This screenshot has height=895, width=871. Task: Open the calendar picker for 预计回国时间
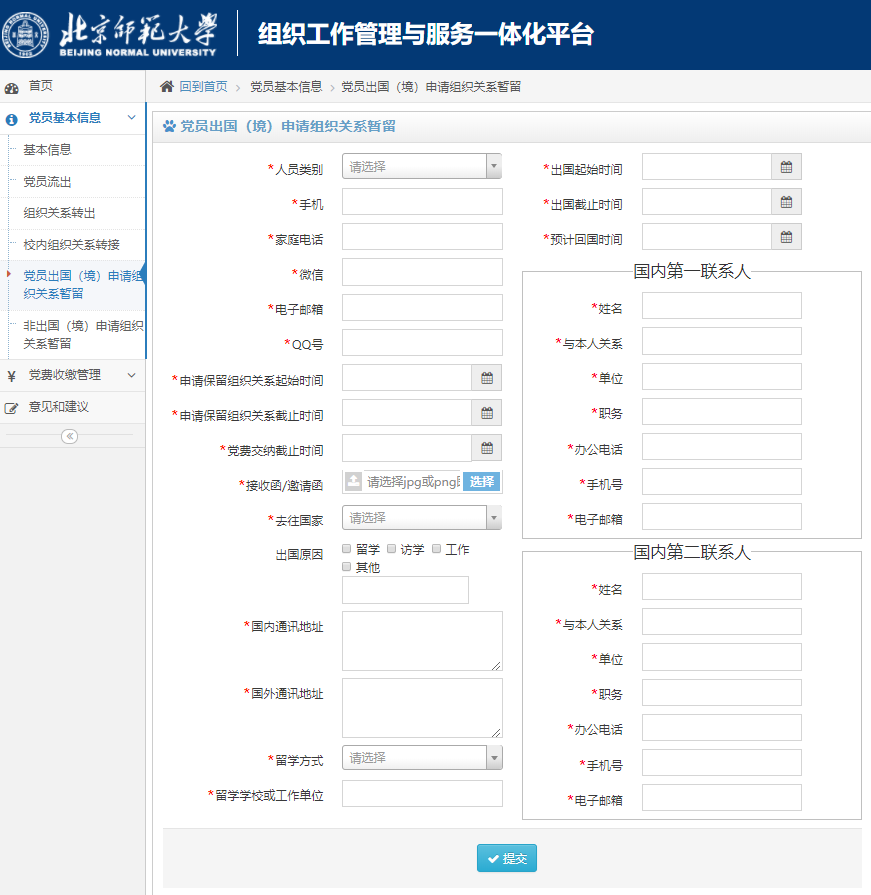click(786, 236)
